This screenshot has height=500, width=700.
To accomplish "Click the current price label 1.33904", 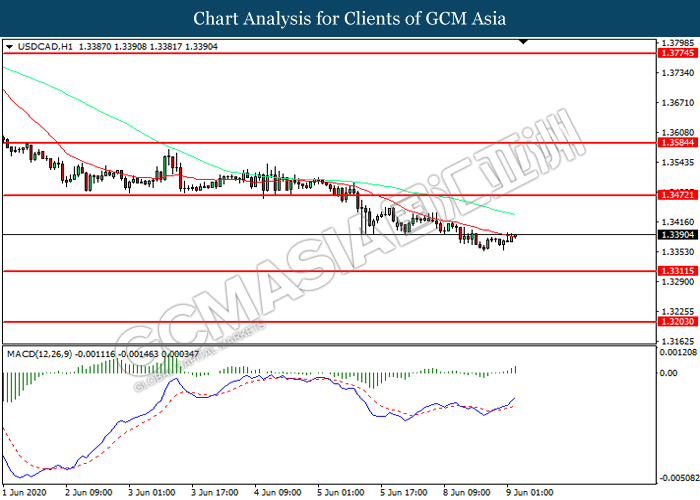I will tap(677, 235).
